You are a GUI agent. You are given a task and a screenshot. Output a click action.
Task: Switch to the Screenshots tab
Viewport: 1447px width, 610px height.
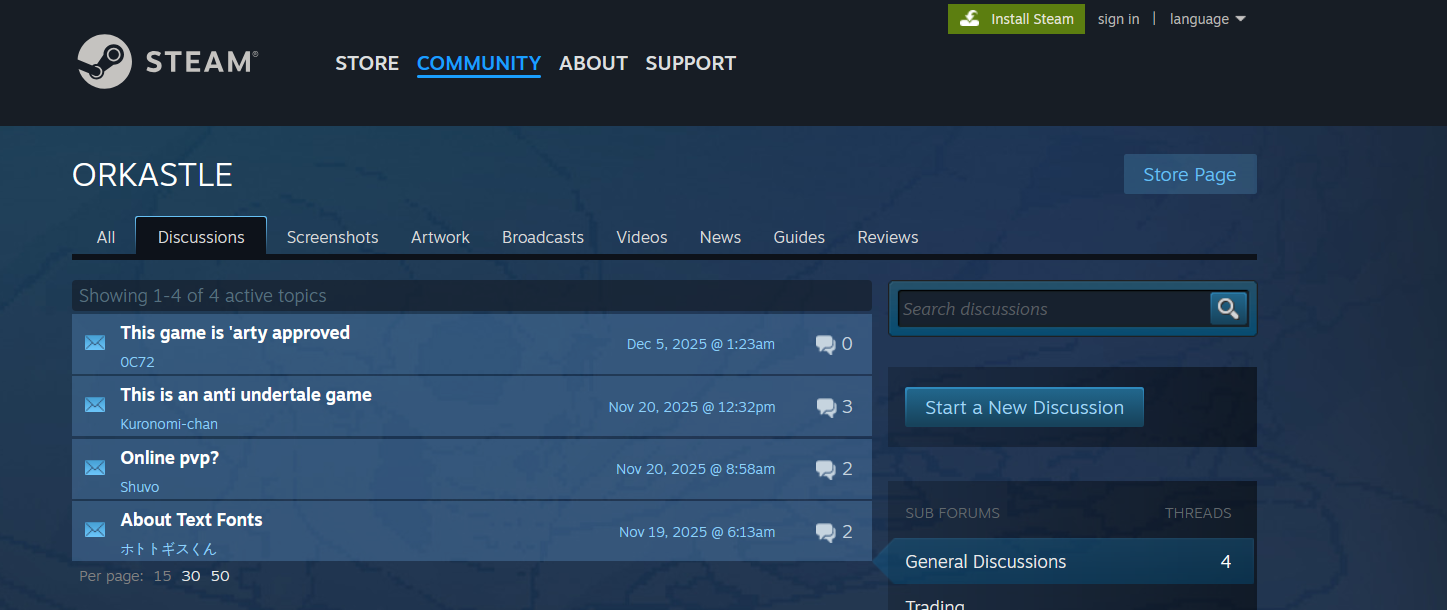point(332,237)
